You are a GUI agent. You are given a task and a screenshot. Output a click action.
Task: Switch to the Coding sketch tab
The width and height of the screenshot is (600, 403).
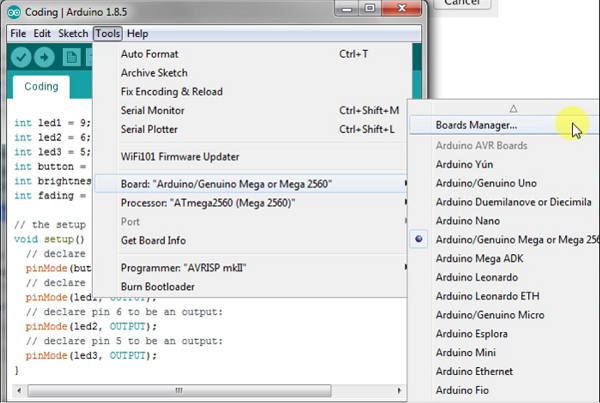pyautogui.click(x=41, y=86)
